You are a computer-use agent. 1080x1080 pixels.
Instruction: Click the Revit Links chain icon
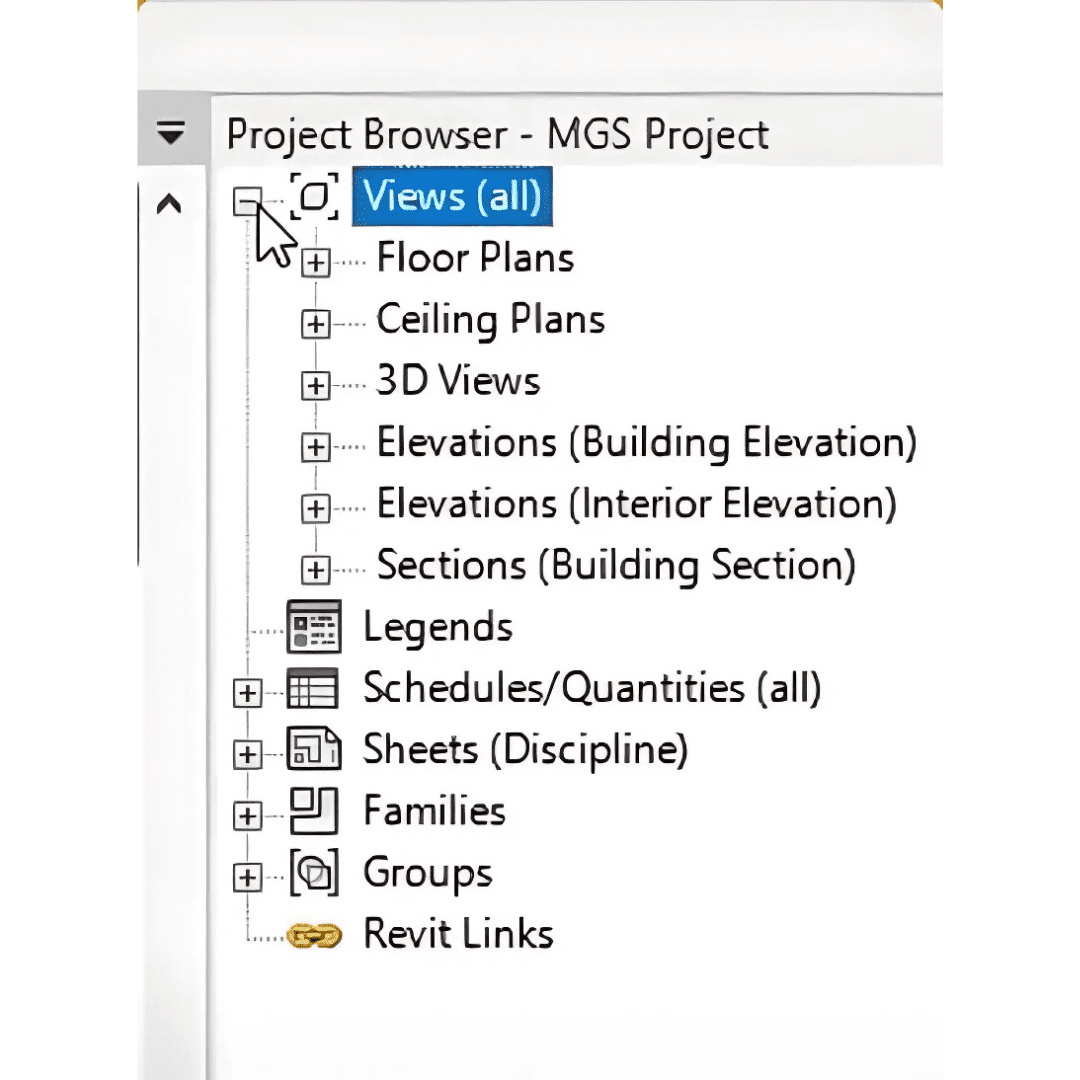coord(314,935)
